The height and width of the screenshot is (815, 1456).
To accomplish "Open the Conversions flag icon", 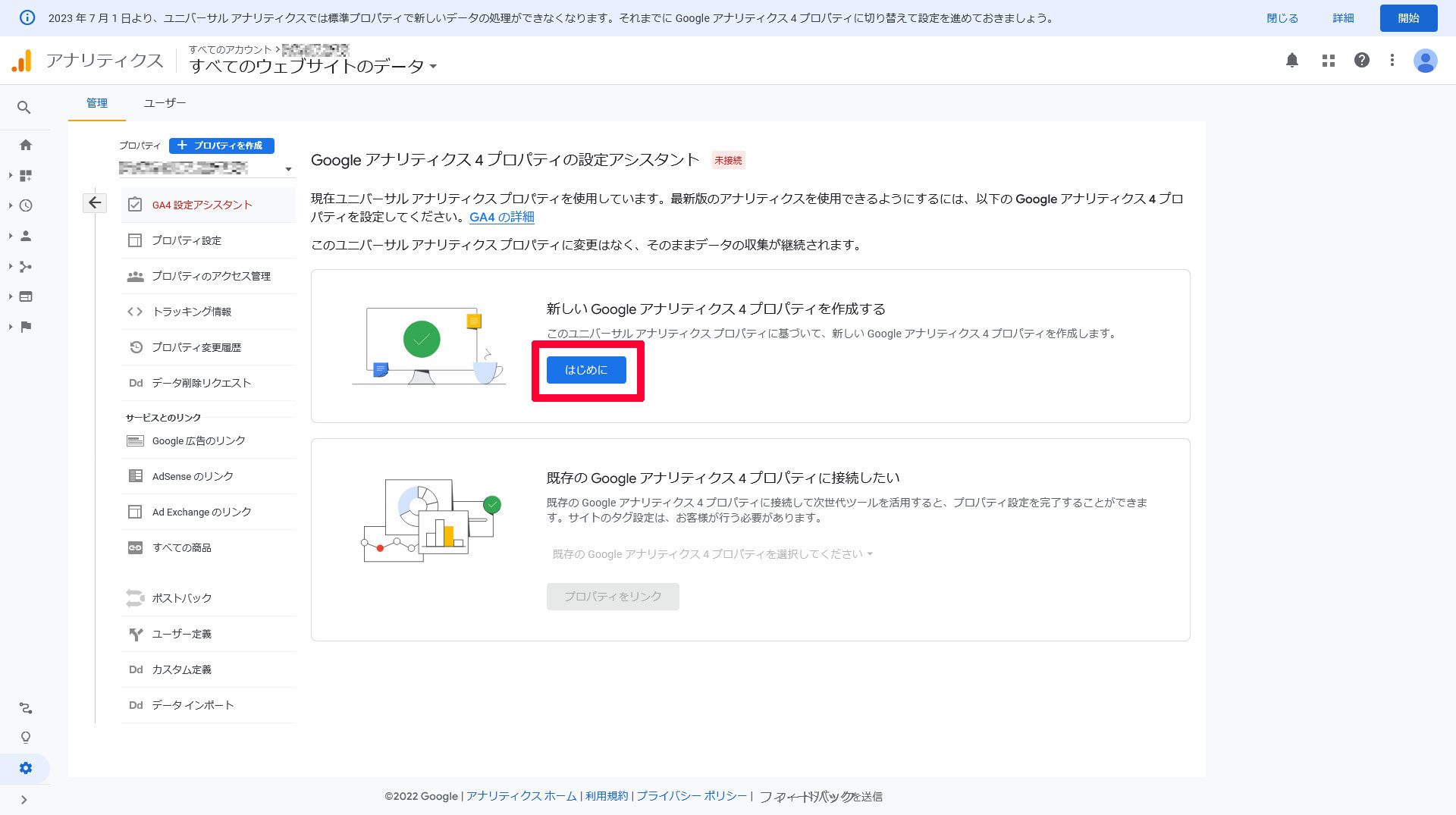I will (26, 327).
